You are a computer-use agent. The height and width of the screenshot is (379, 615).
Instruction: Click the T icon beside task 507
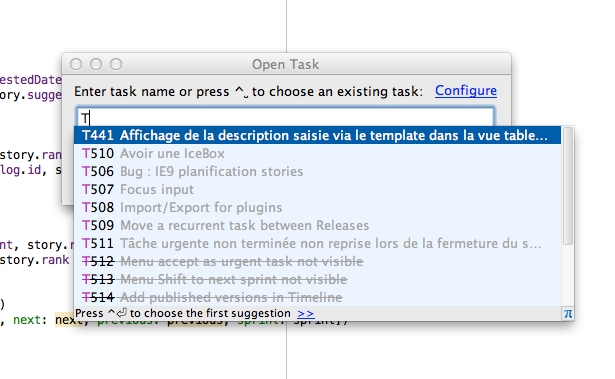[86, 190]
